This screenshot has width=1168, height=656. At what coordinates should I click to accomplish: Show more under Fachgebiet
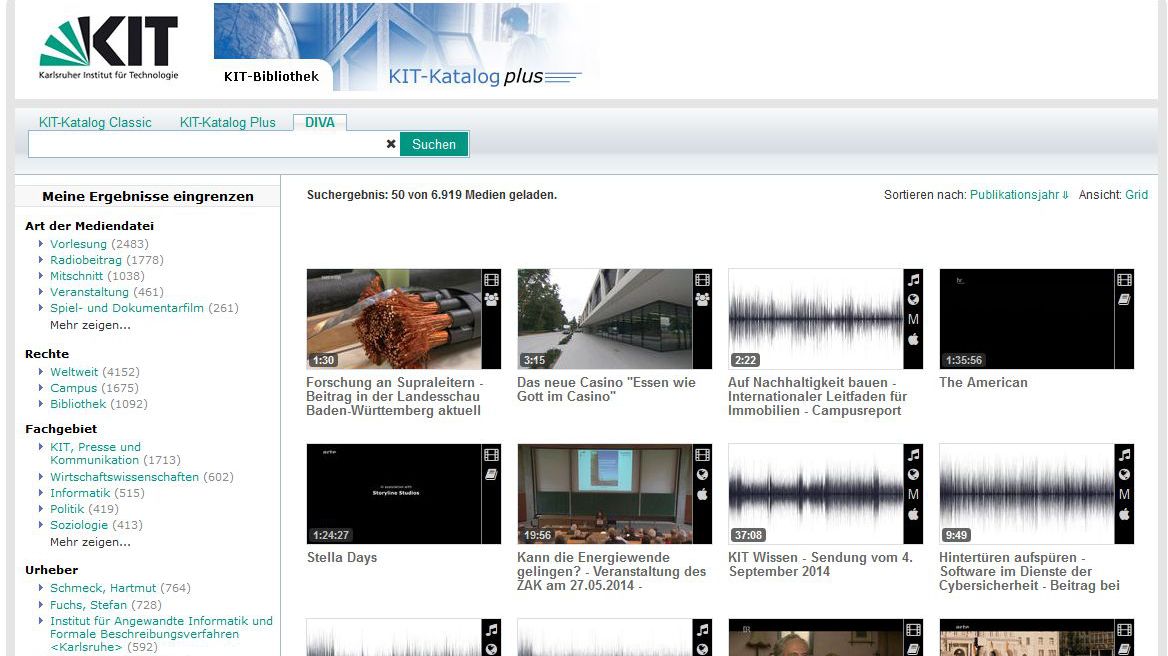click(x=90, y=542)
